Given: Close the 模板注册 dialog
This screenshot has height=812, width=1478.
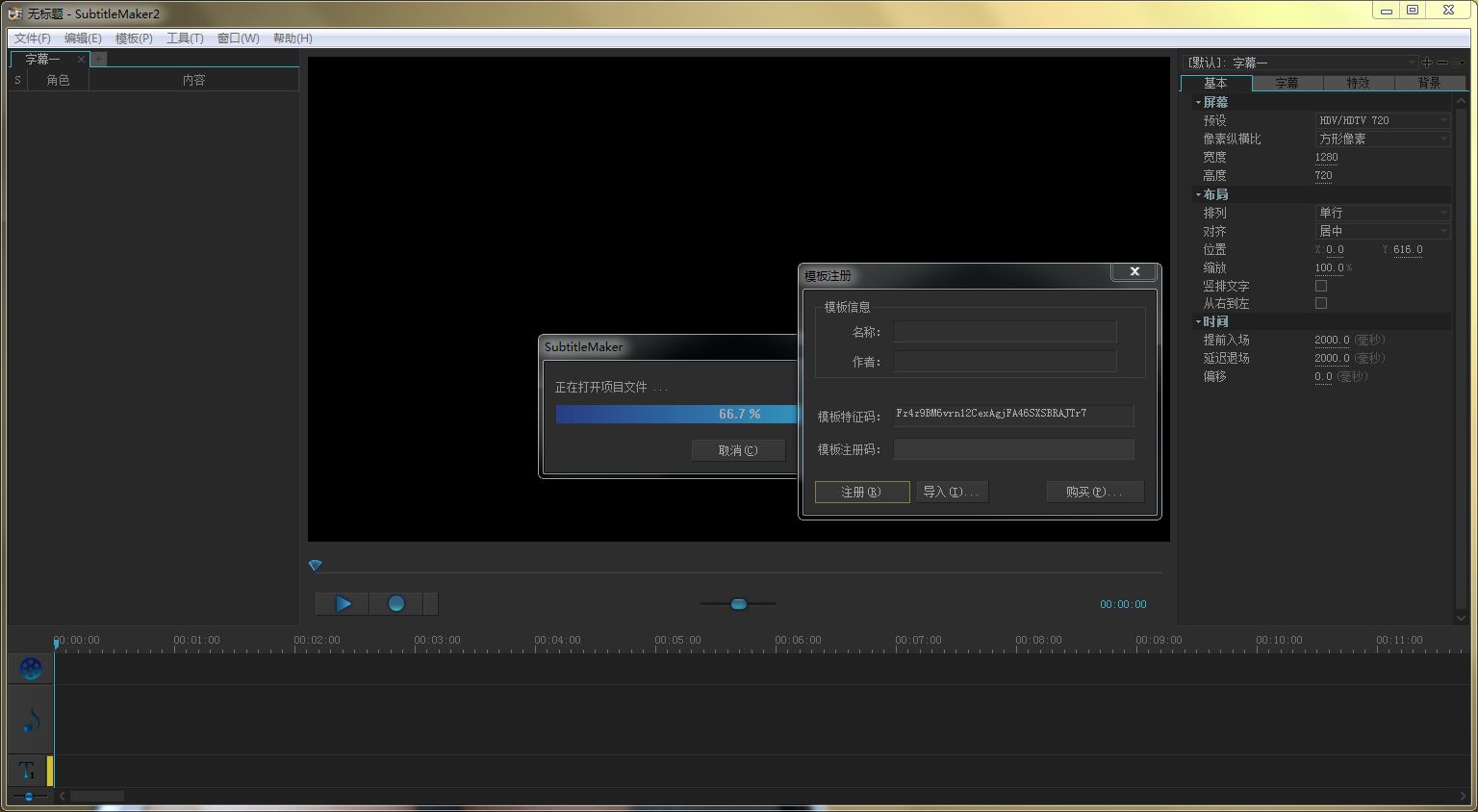Looking at the screenshot, I should coord(1134,272).
